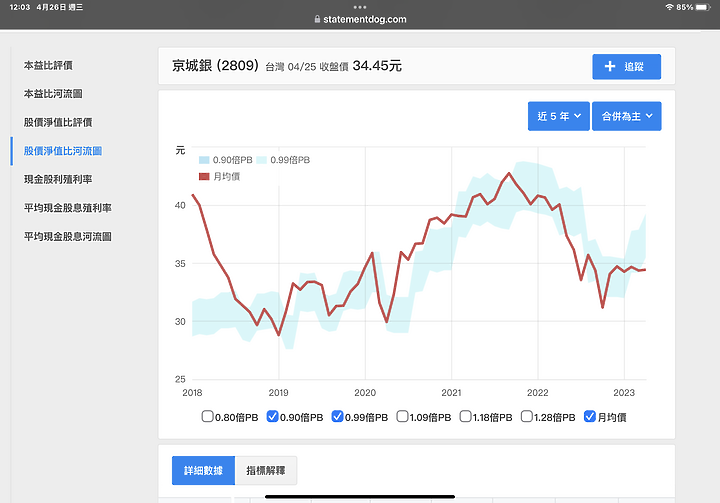Select the 詳細數據 tab

pyautogui.click(x=203, y=470)
